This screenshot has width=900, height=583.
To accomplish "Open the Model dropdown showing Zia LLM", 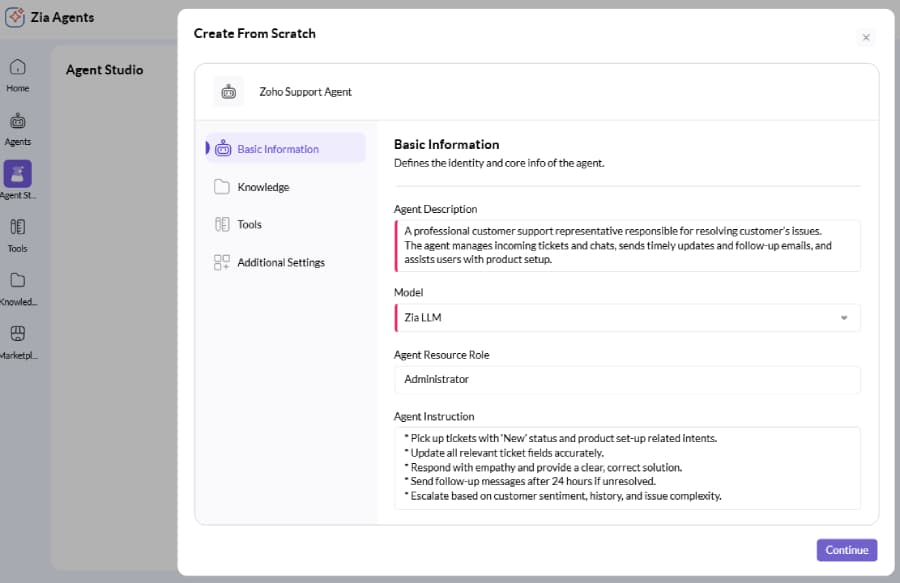I will 627,317.
